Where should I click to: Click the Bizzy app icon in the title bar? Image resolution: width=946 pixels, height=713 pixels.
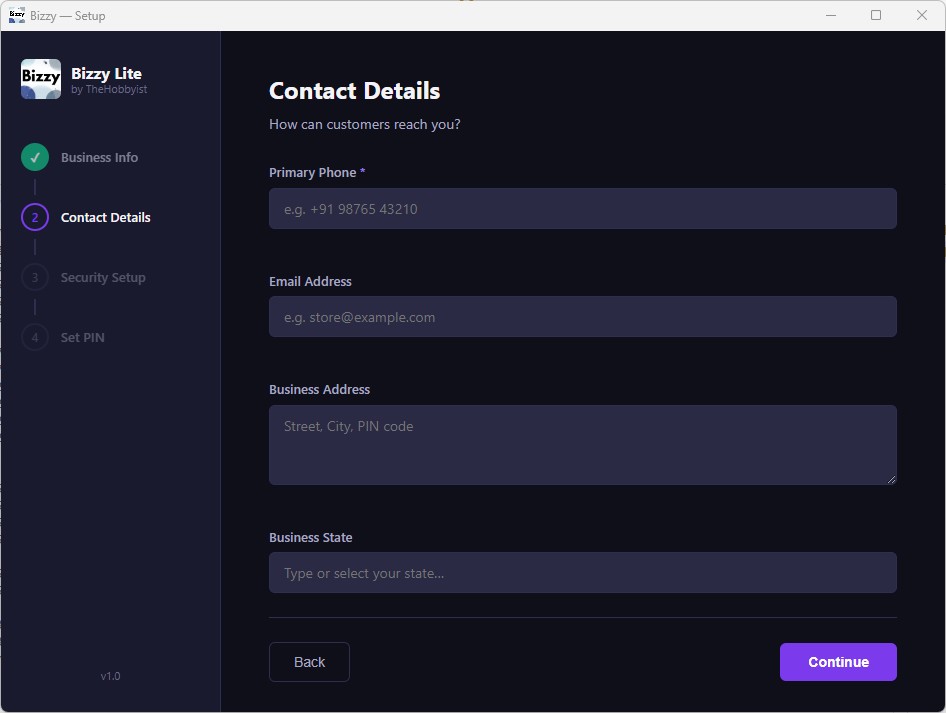click(15, 15)
